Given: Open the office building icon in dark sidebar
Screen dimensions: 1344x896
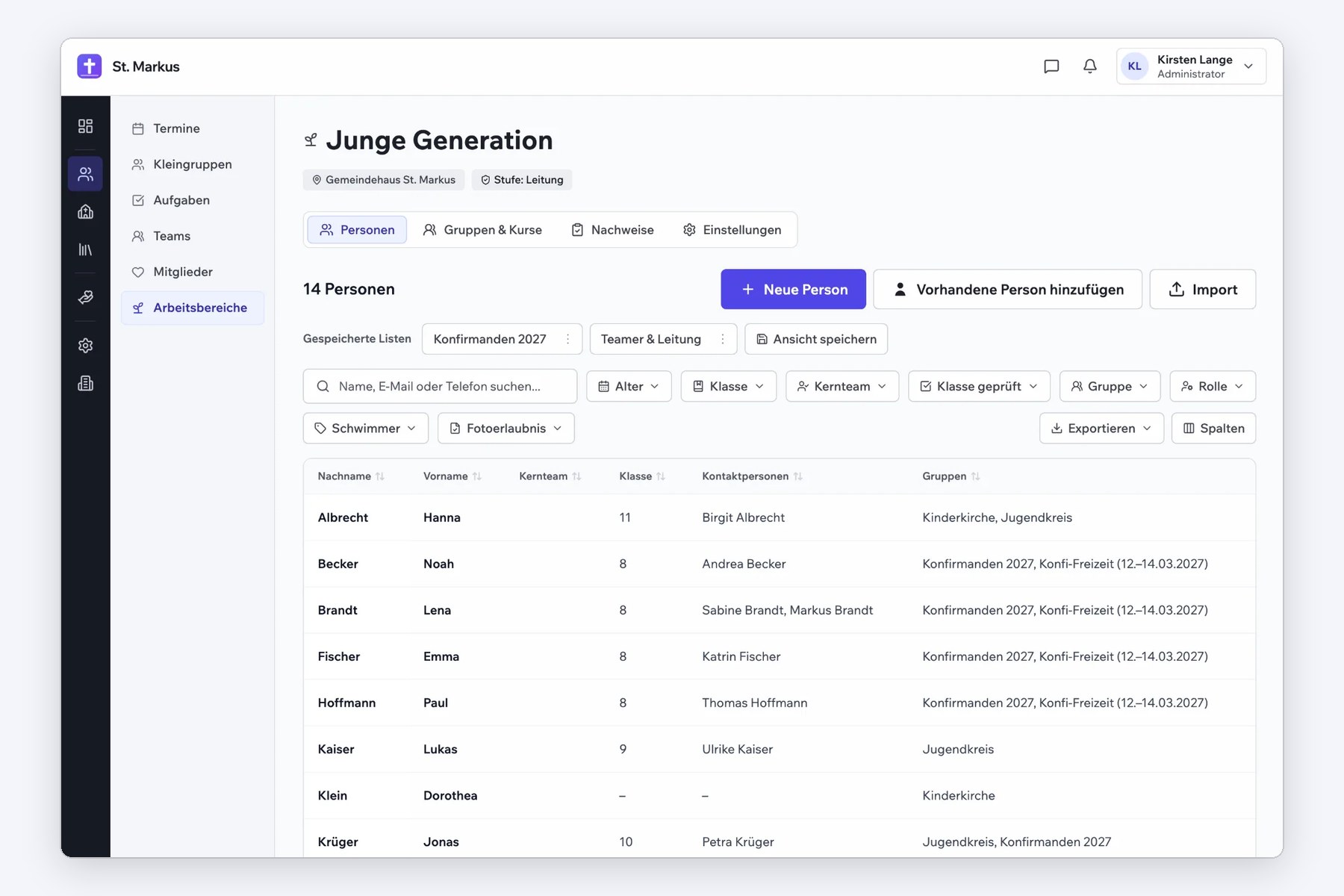Looking at the screenshot, I should pos(85,383).
